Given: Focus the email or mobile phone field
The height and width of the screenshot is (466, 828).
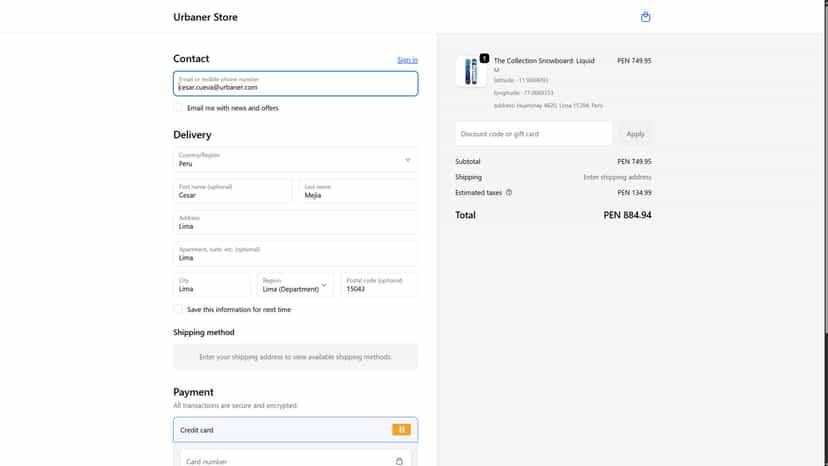Looking at the screenshot, I should click(296, 83).
